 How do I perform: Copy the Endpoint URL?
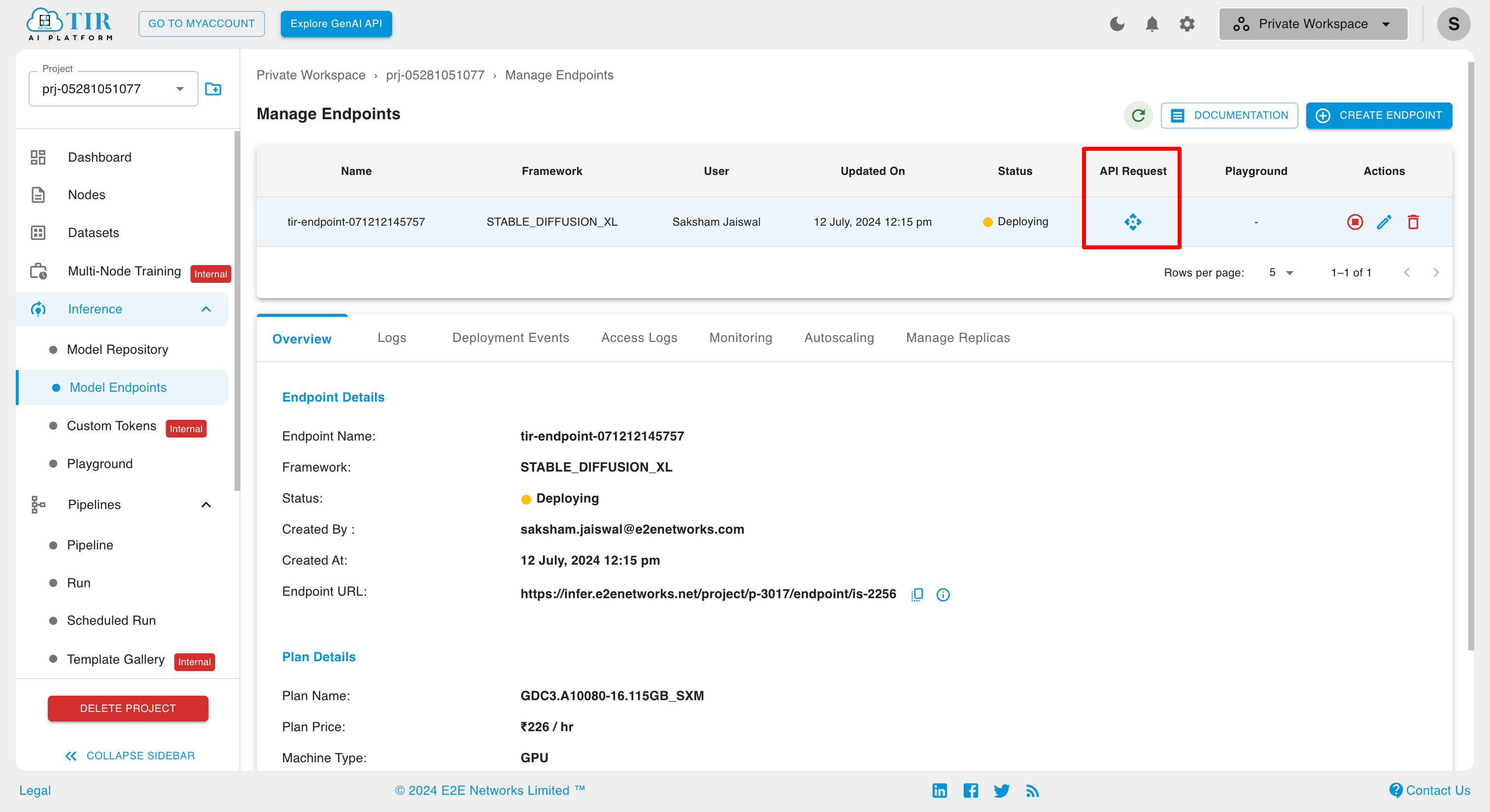(x=917, y=594)
